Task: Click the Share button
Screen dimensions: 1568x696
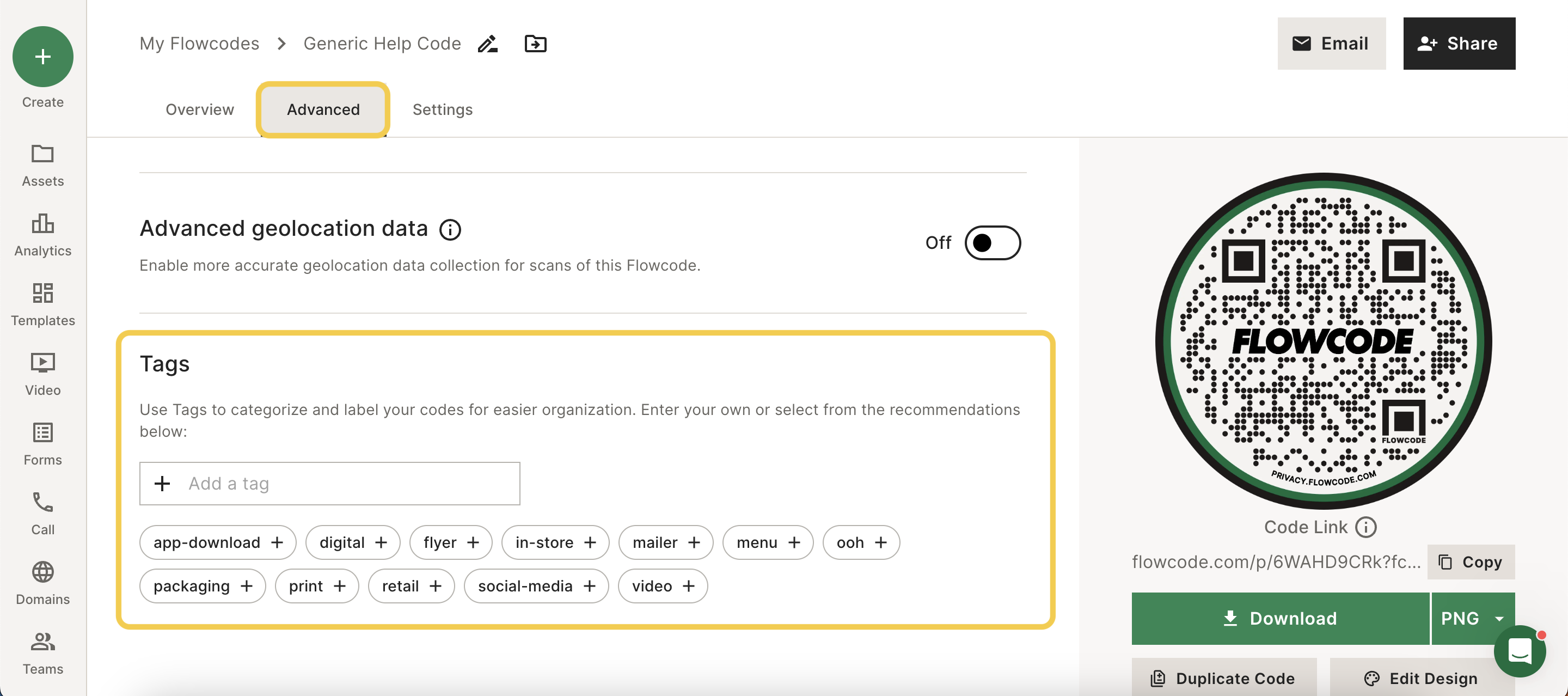Action: (1459, 43)
